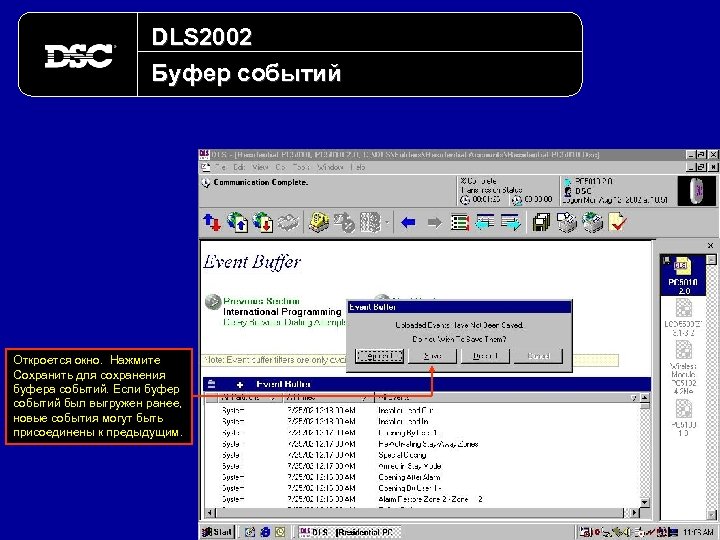Open the View menu
The width and height of the screenshot is (720, 540).
pos(260,168)
